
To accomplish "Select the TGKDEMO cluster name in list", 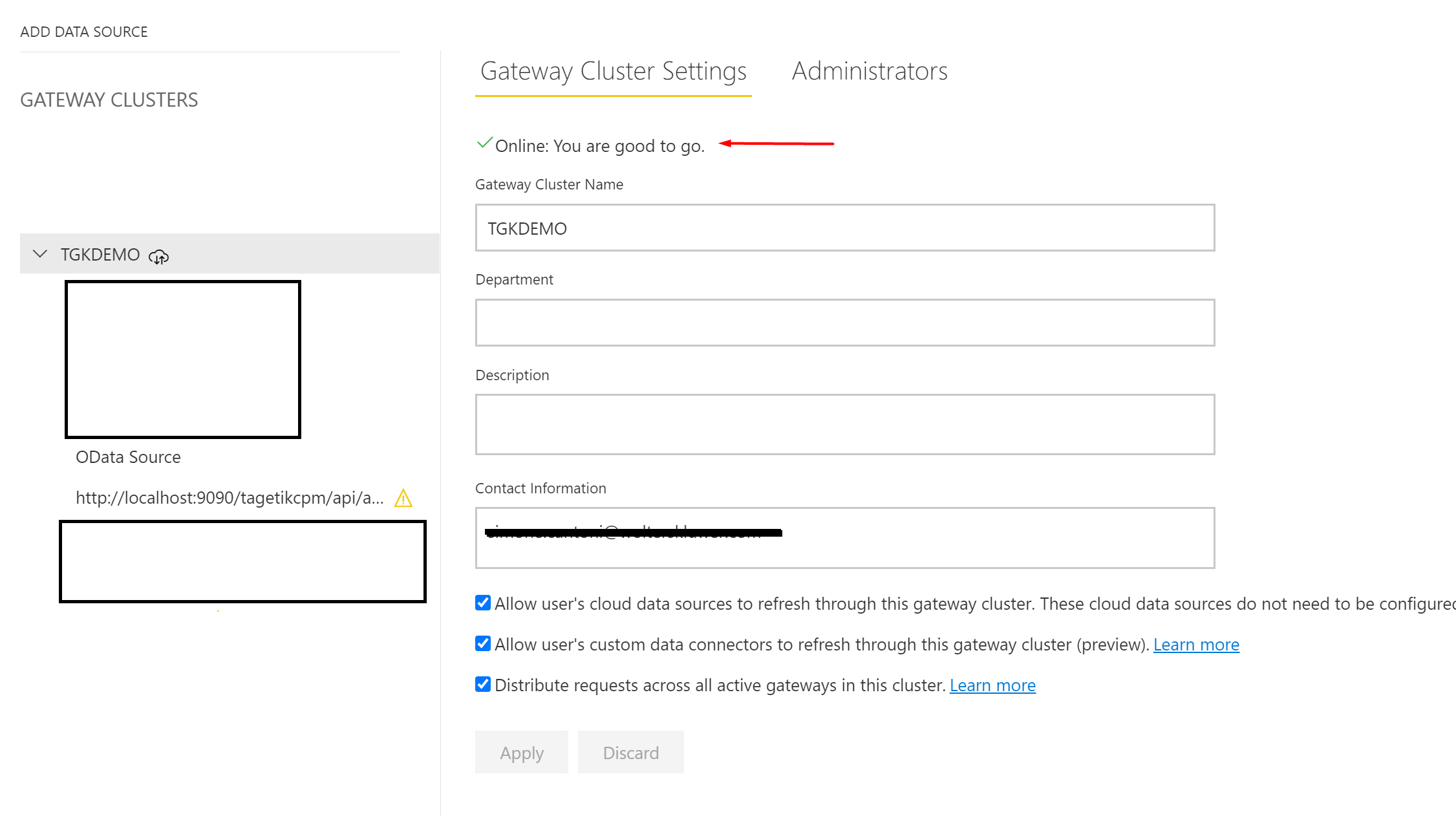I will click(x=100, y=254).
